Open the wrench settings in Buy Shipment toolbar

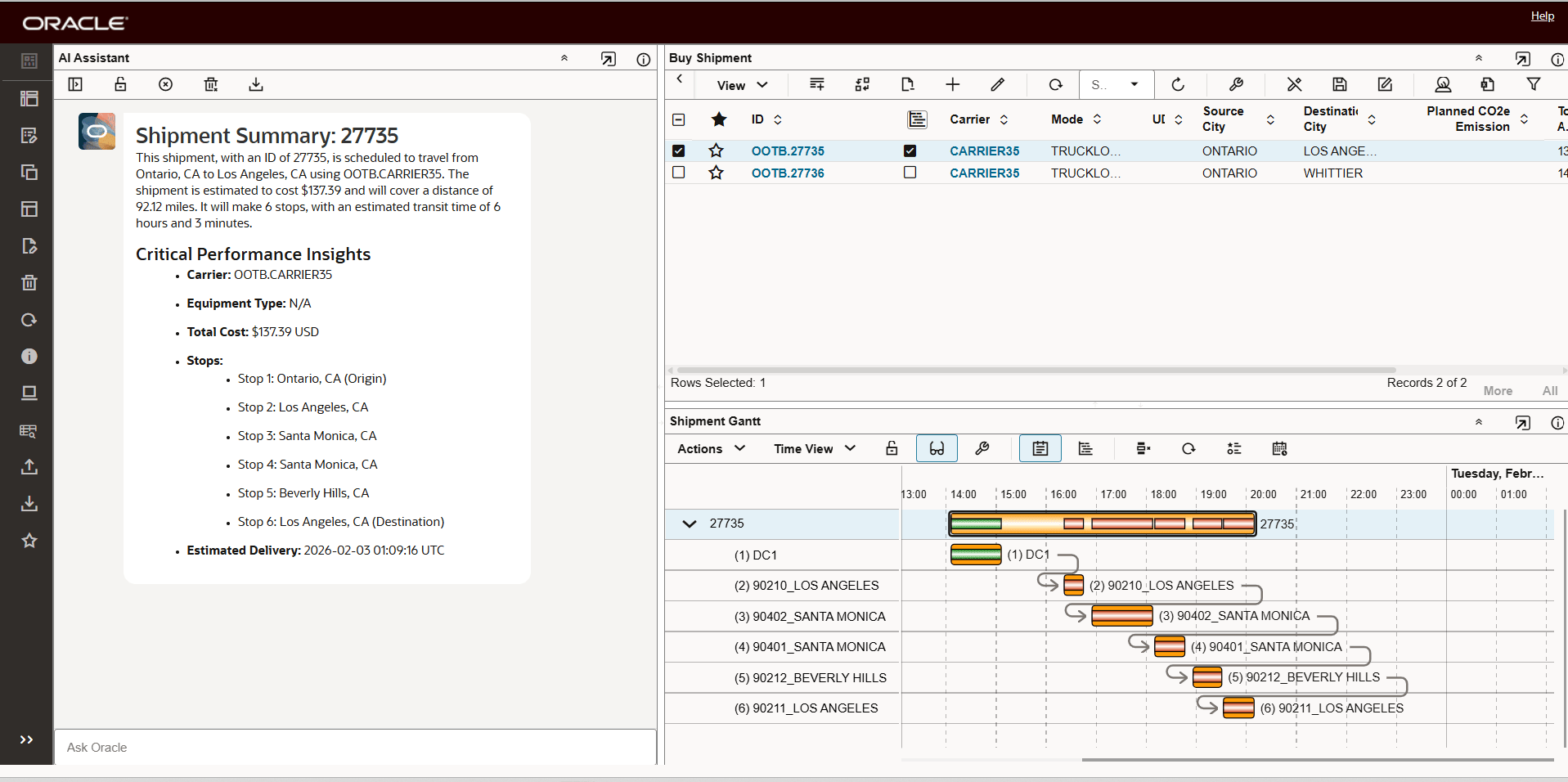click(x=1235, y=84)
